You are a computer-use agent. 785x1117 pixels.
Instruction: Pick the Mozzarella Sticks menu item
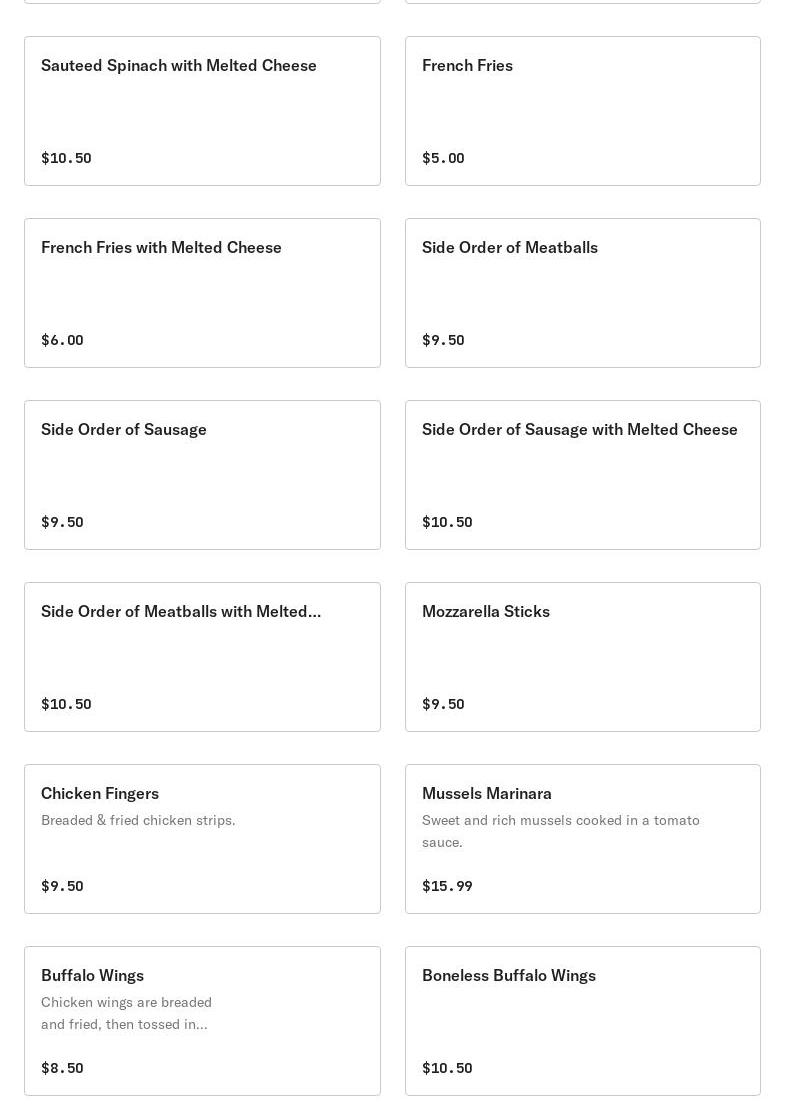click(582, 656)
